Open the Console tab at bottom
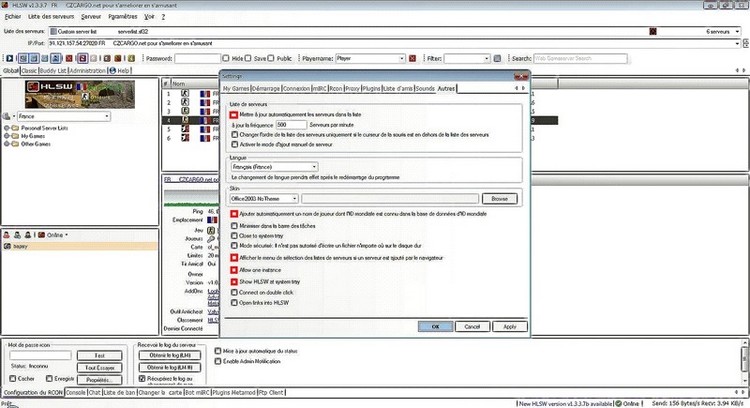 pos(76,393)
